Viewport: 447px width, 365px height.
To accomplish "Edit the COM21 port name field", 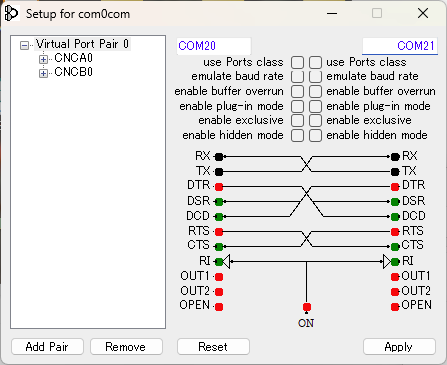I will point(400,46).
